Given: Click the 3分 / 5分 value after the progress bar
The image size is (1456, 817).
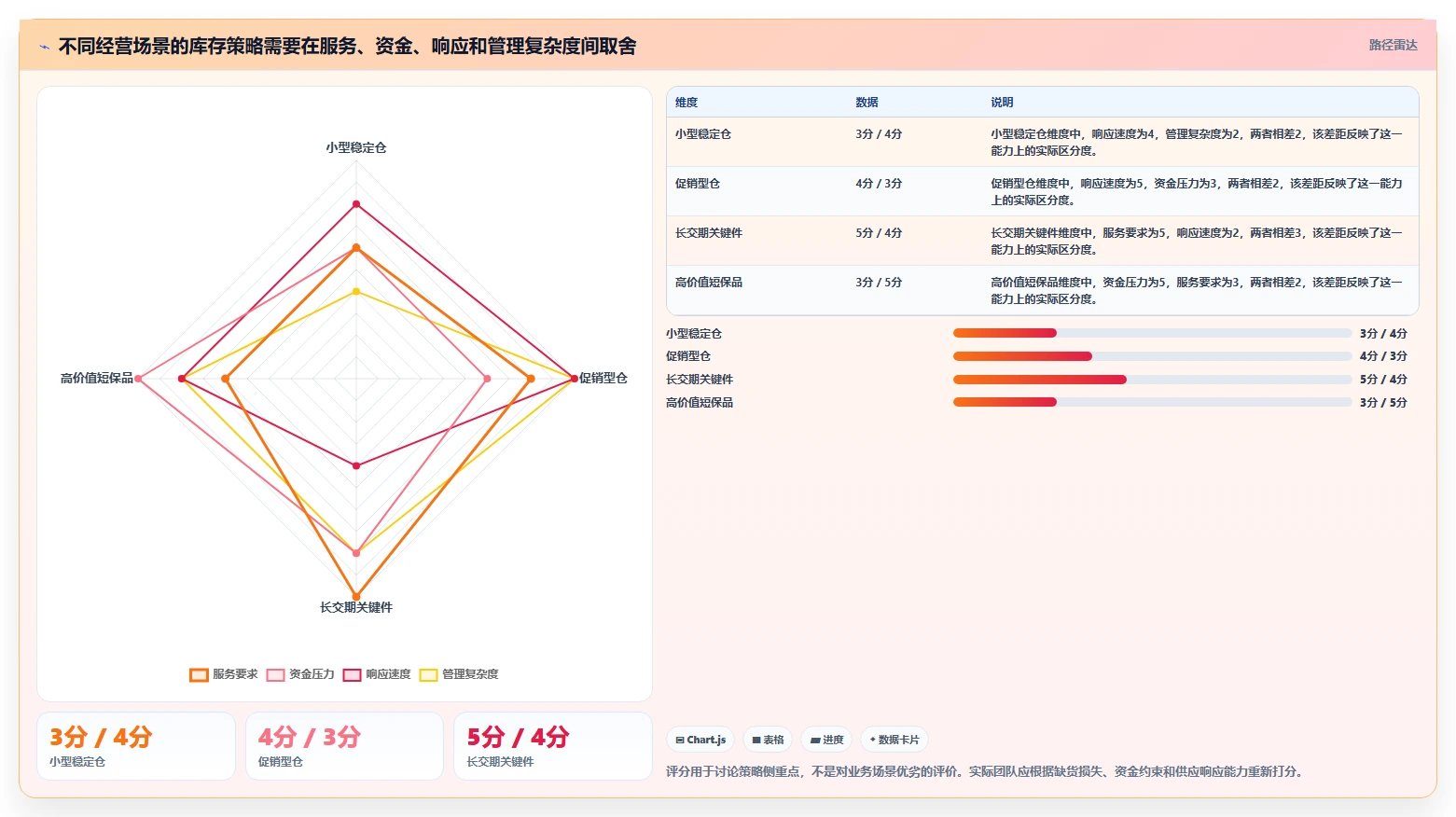Looking at the screenshot, I should point(1383,403).
